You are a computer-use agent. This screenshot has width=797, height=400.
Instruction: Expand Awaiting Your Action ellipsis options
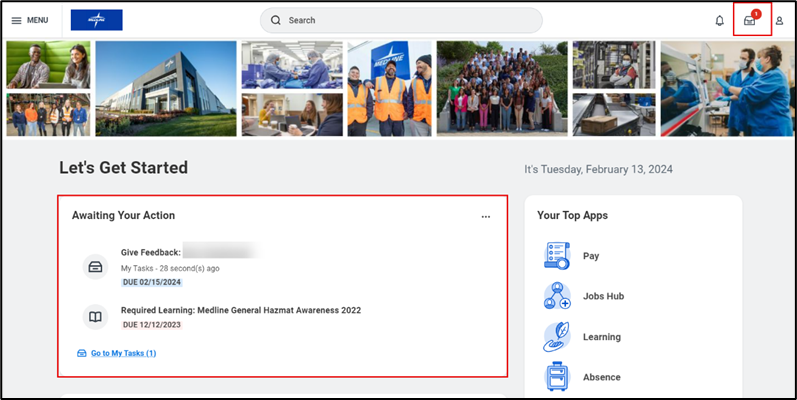pos(486,216)
